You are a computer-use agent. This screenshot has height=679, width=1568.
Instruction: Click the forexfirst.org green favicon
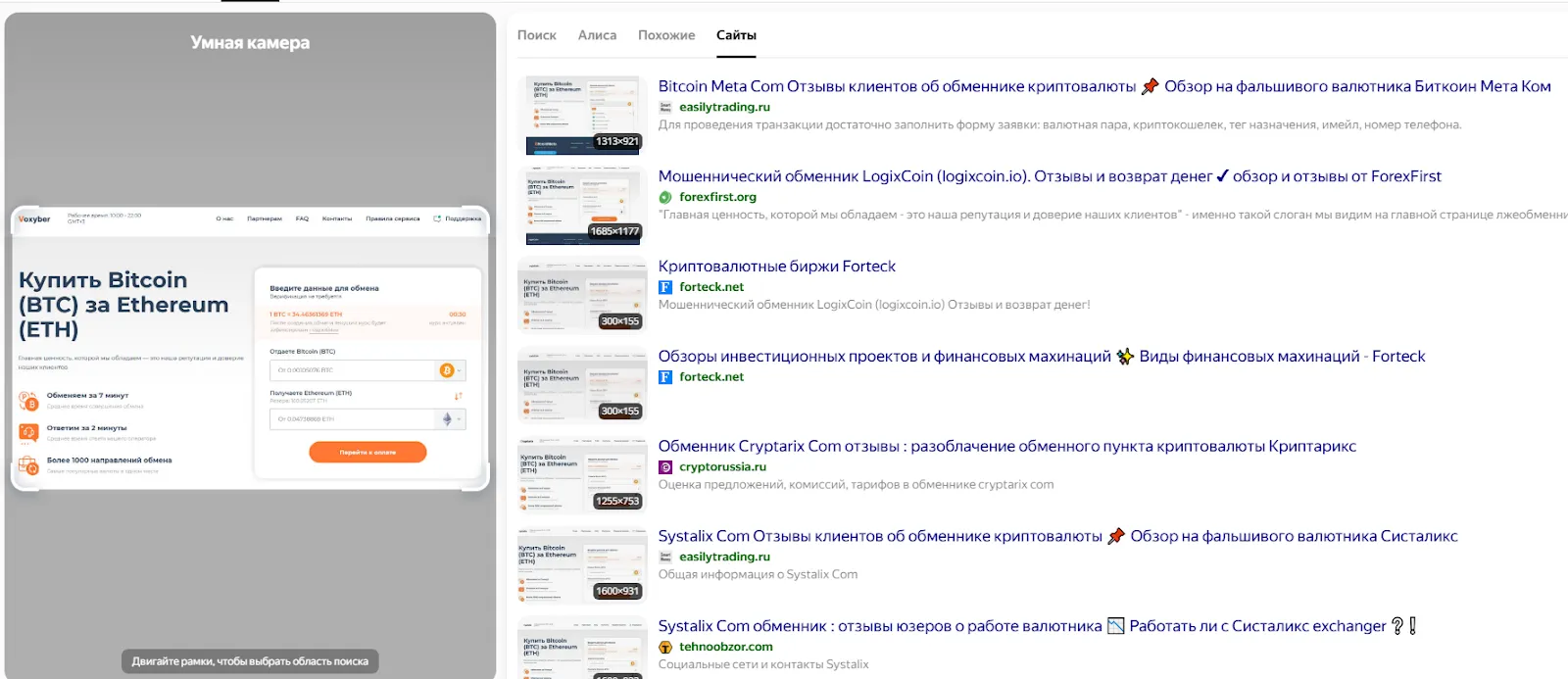click(x=665, y=197)
